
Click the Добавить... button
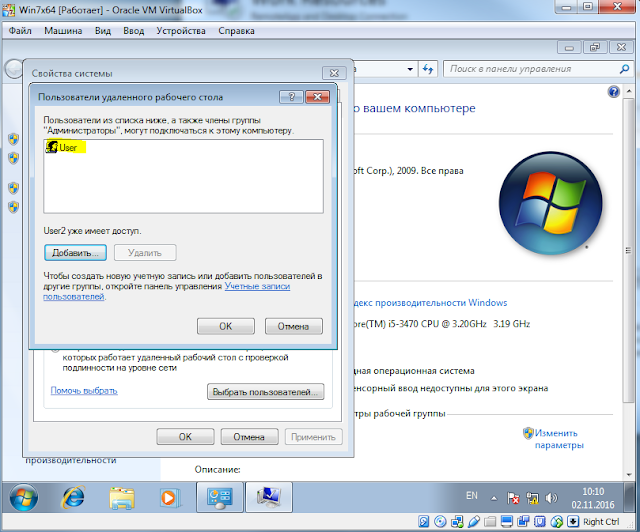click(76, 253)
